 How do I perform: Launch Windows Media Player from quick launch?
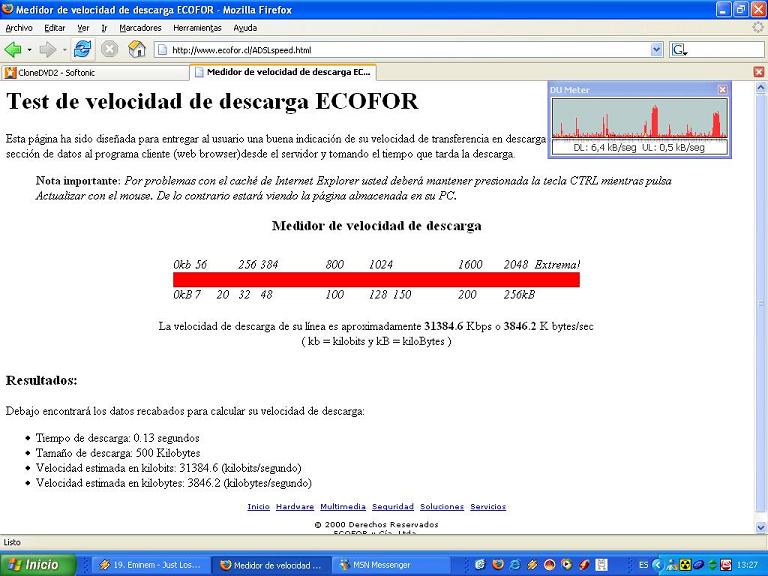point(567,565)
